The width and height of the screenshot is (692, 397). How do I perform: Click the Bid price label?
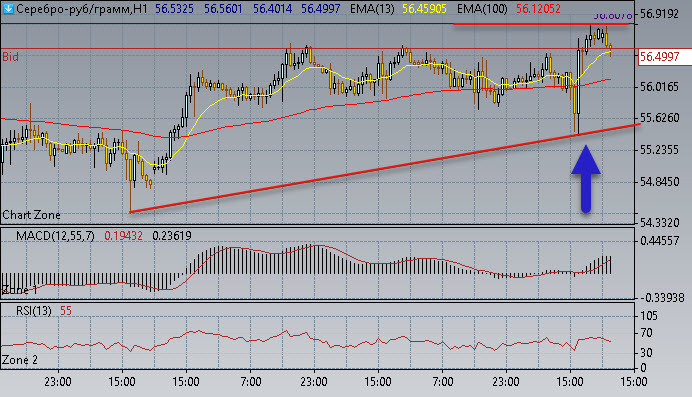[x=11, y=56]
